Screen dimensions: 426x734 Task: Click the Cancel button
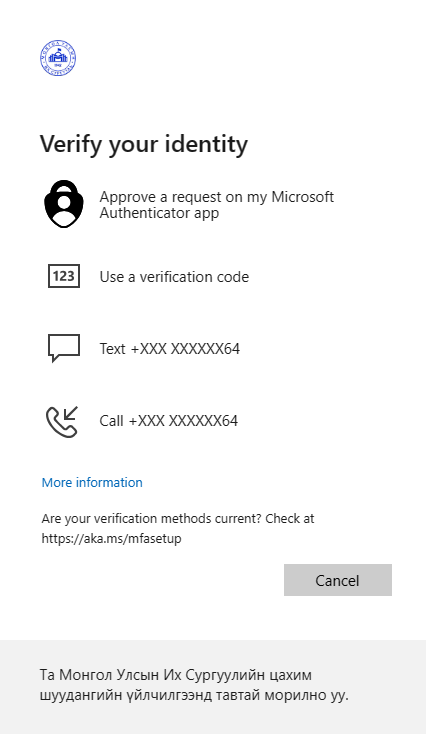338,580
